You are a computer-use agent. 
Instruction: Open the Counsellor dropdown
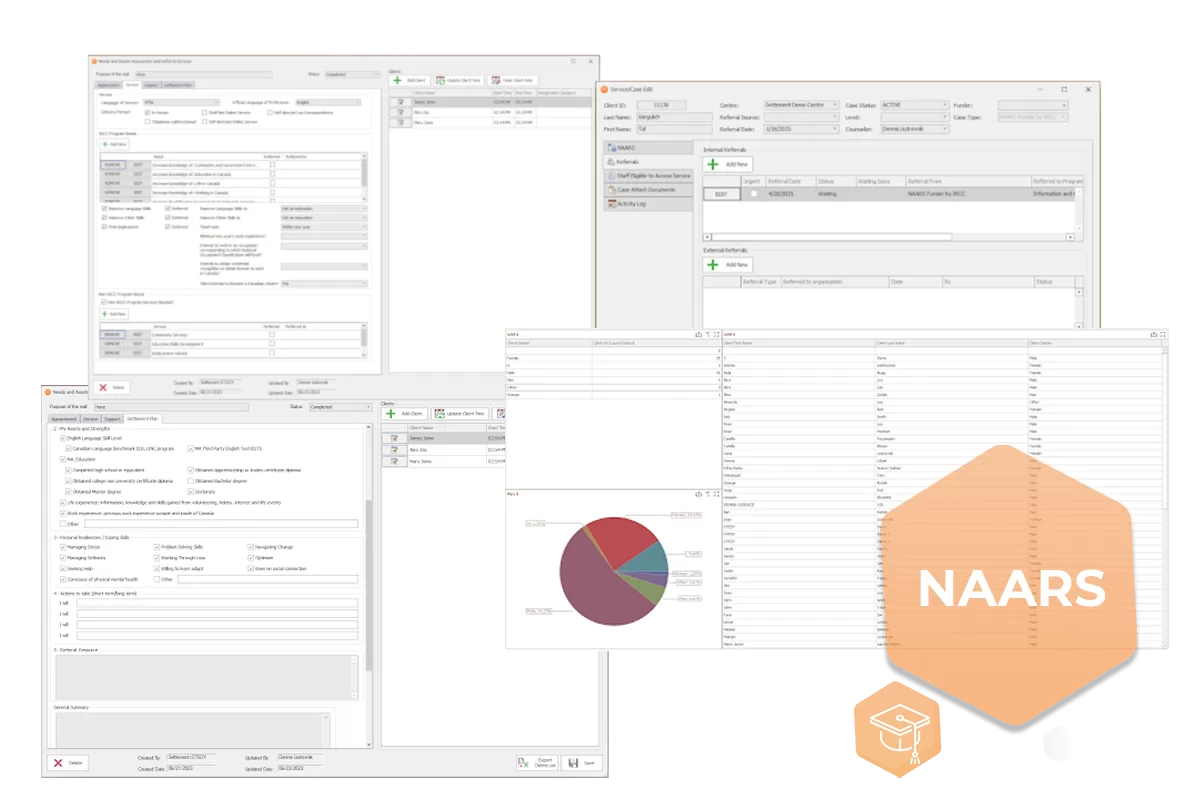tap(914, 129)
